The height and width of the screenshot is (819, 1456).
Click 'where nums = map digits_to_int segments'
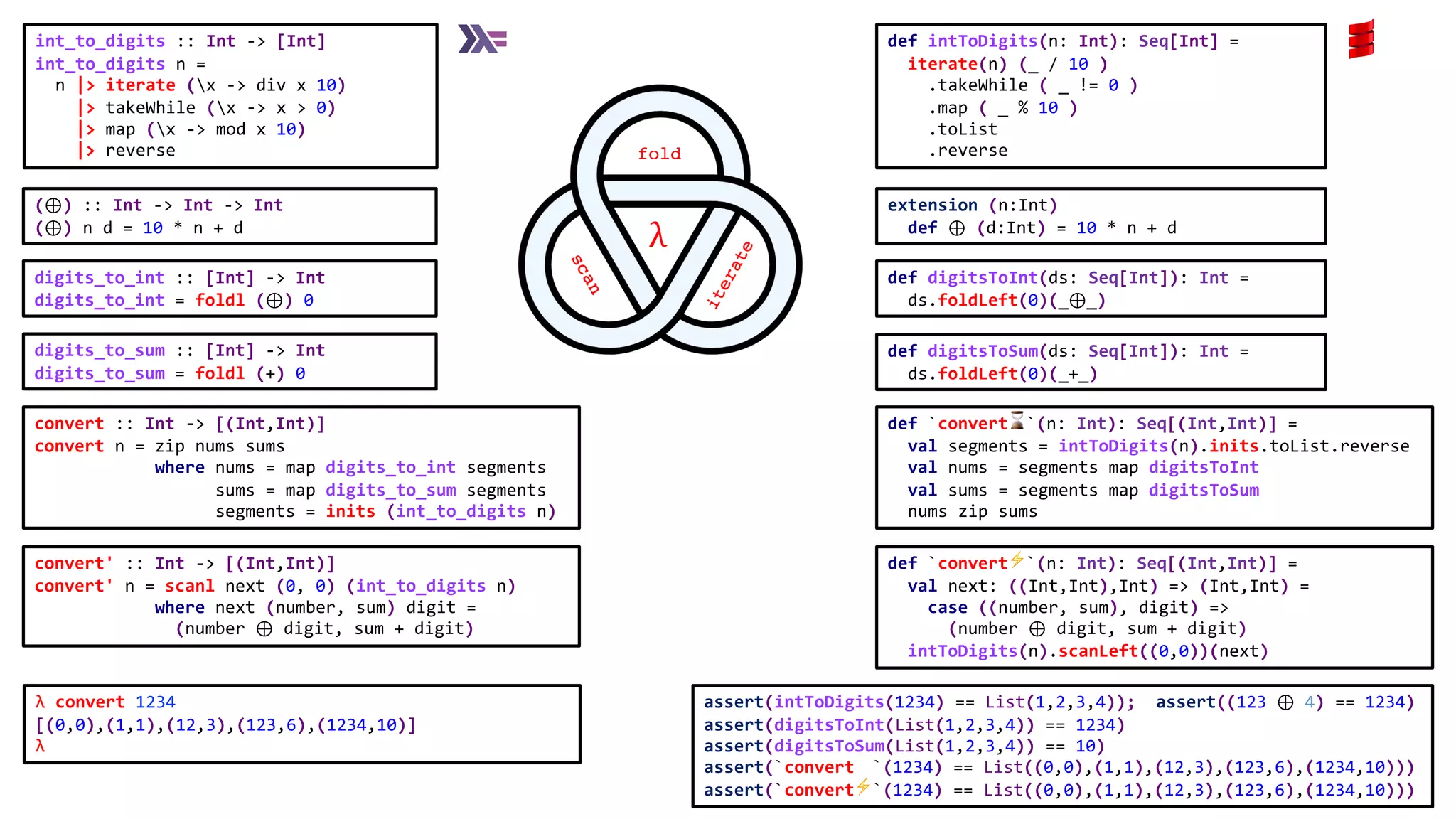pyautogui.click(x=350, y=468)
